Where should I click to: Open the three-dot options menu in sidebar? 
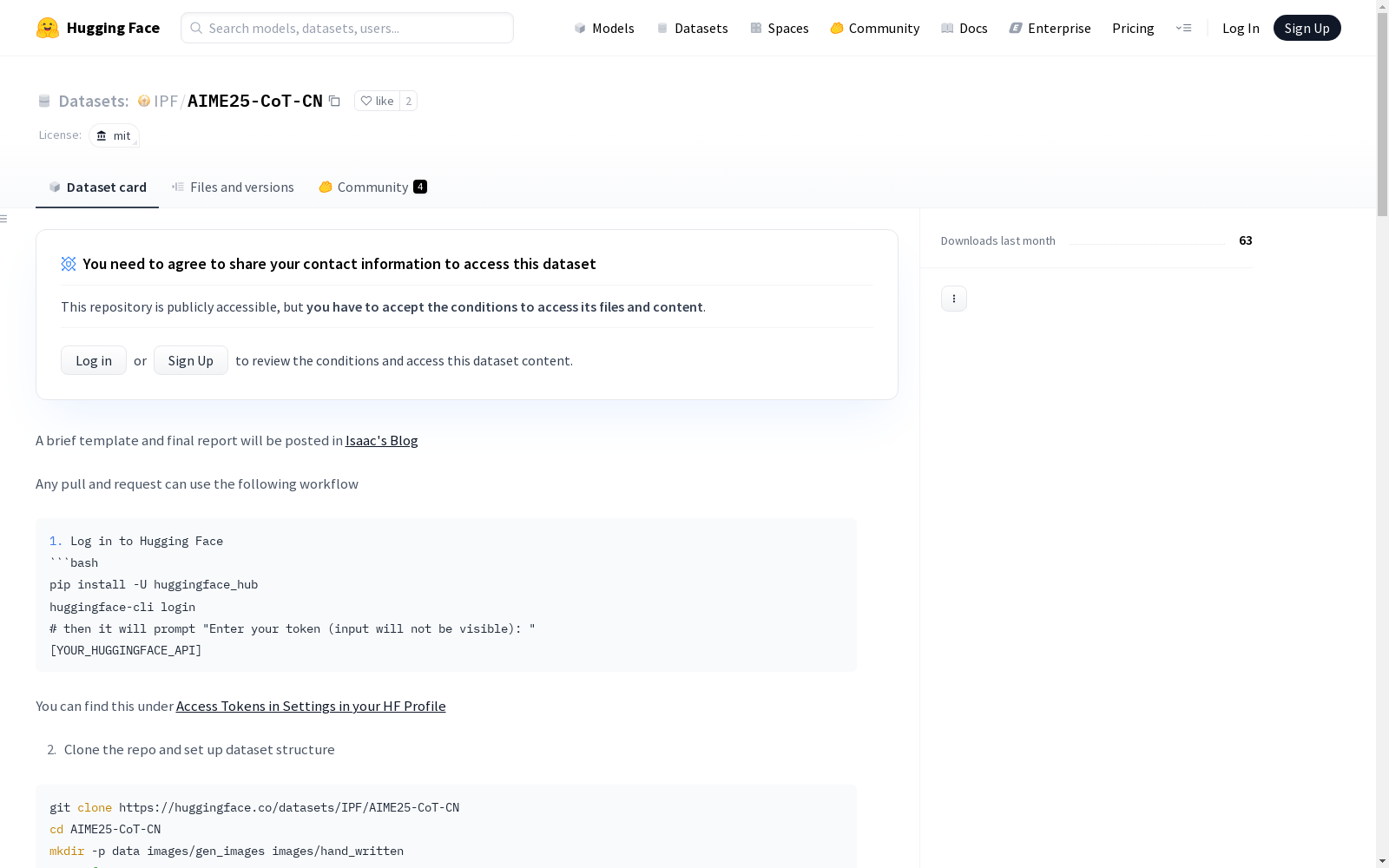954,299
